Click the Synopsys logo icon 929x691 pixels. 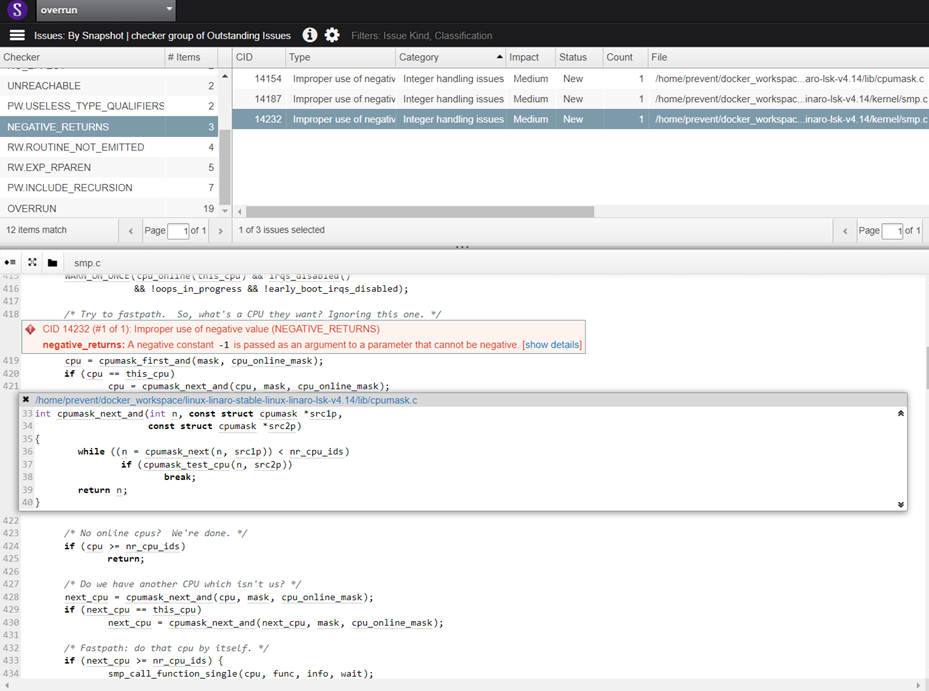click(16, 11)
